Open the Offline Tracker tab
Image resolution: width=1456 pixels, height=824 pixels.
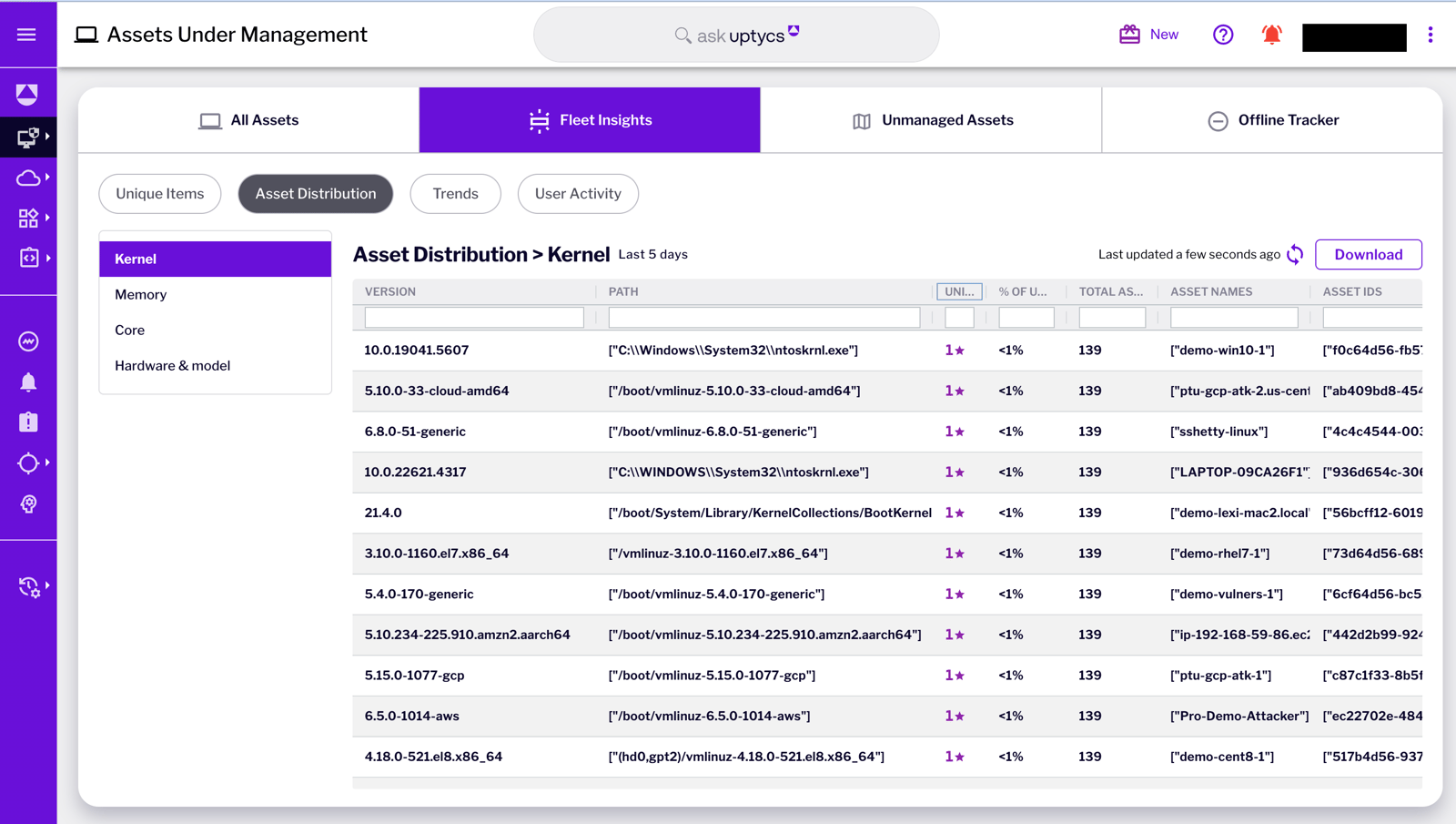coord(1272,120)
